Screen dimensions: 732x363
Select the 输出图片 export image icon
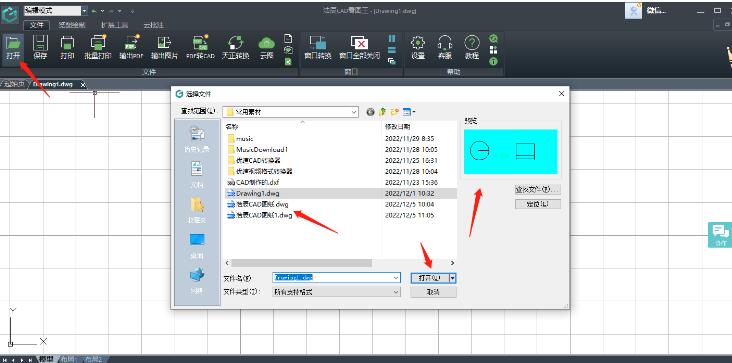[x=164, y=47]
